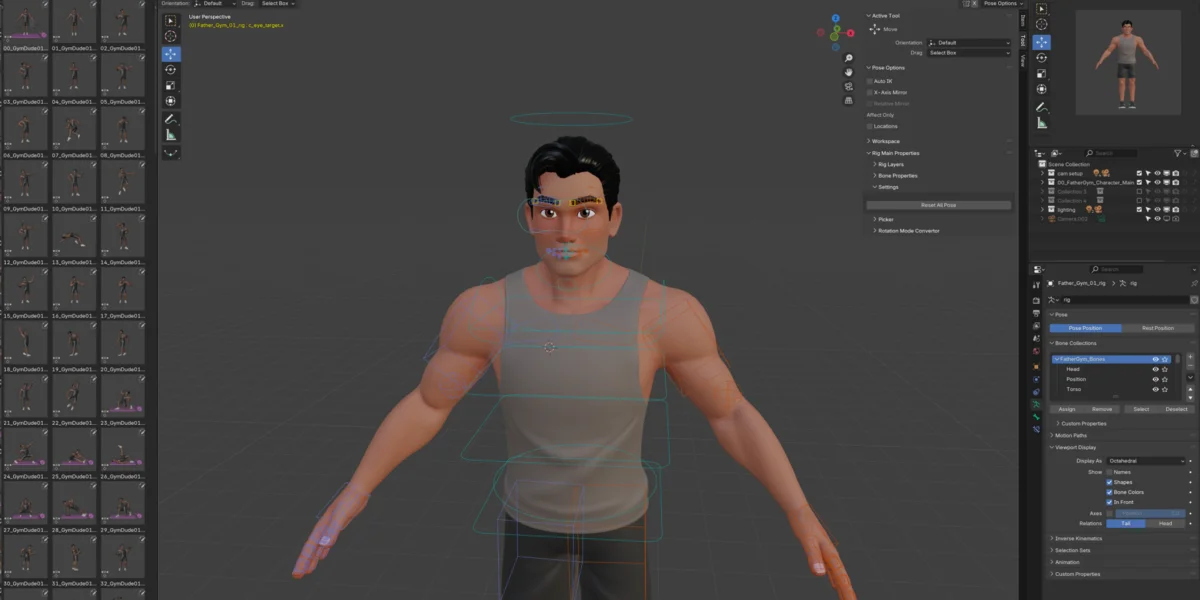Activate the Annotate tool

tap(170, 118)
